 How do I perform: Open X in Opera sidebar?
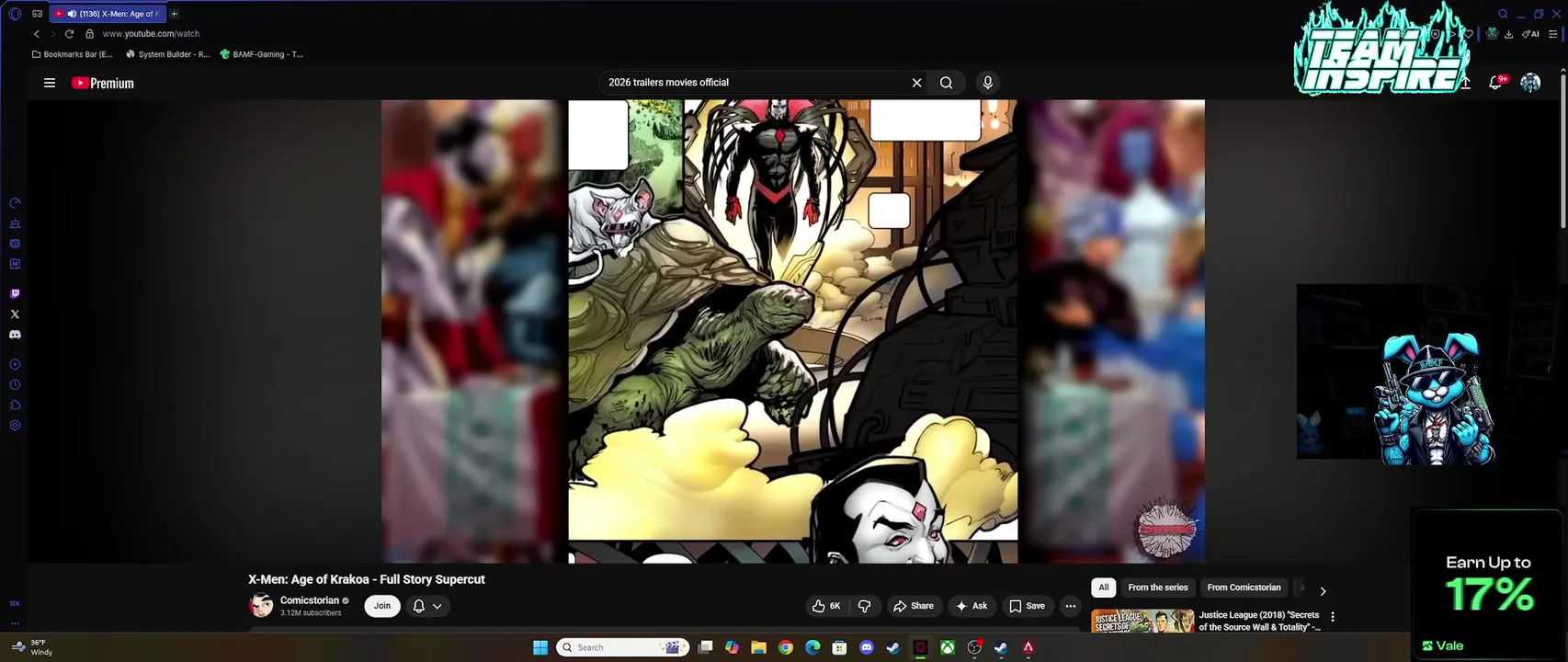[15, 314]
